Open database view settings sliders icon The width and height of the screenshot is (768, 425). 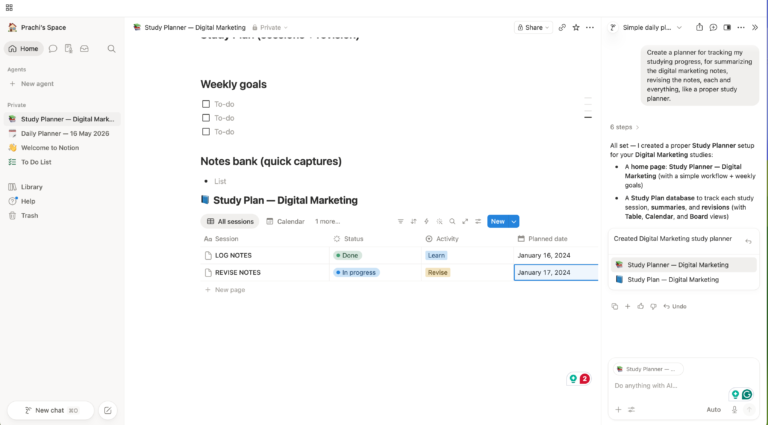coord(478,221)
